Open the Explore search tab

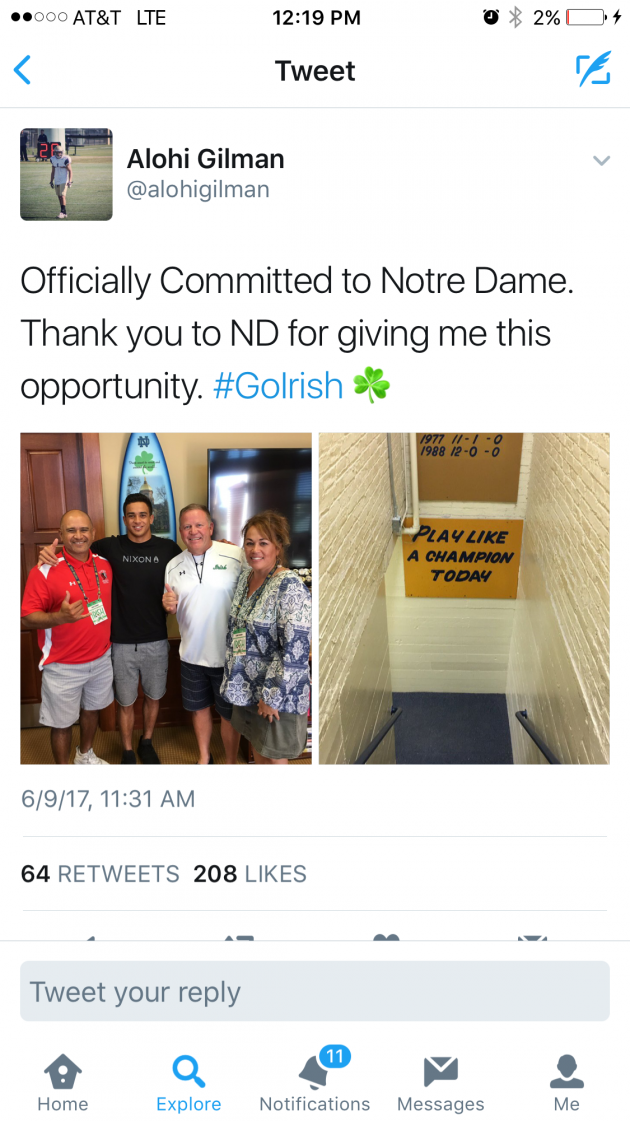tap(188, 1083)
